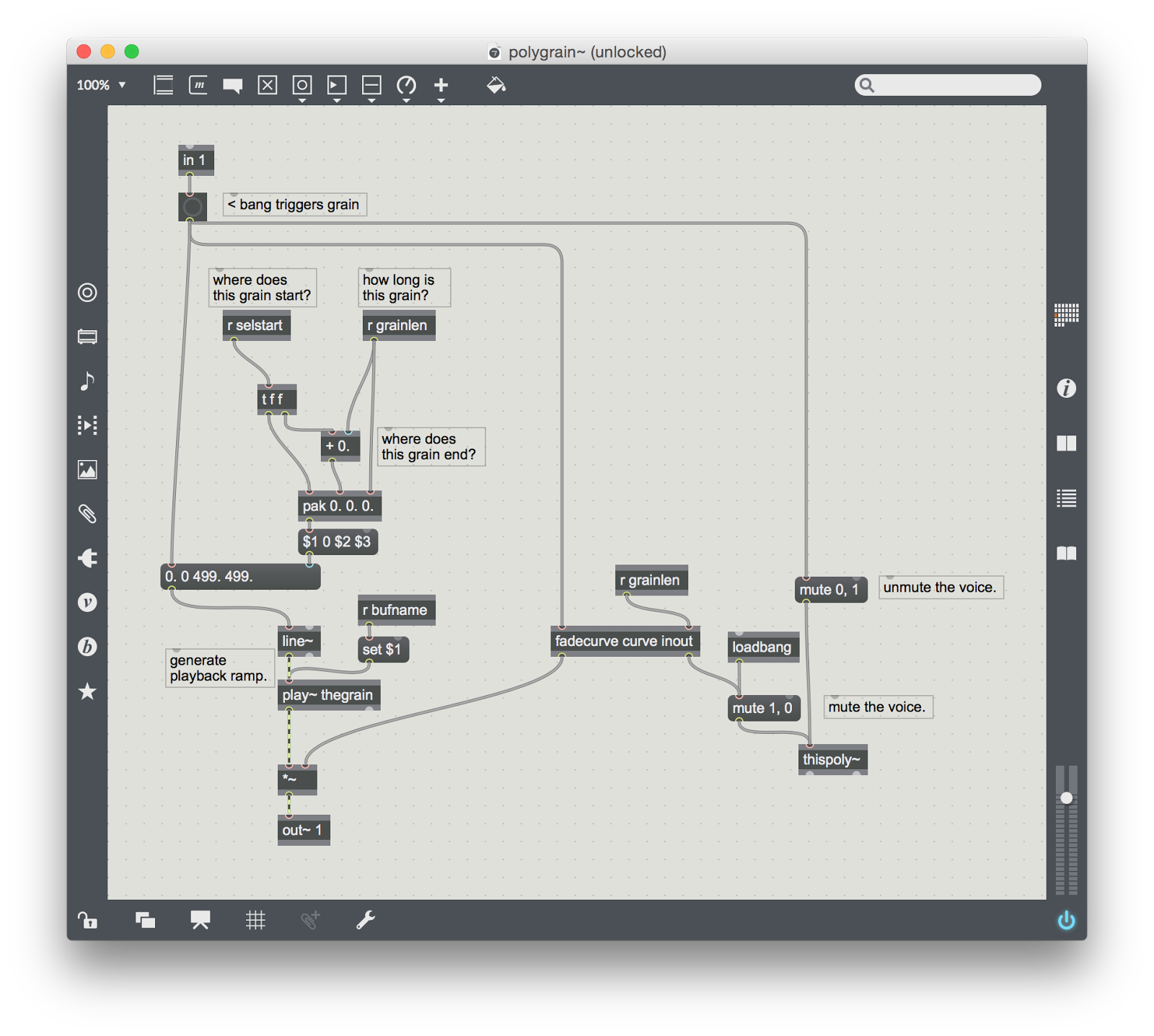Select the 'out~ 1' outlet object

point(304,830)
